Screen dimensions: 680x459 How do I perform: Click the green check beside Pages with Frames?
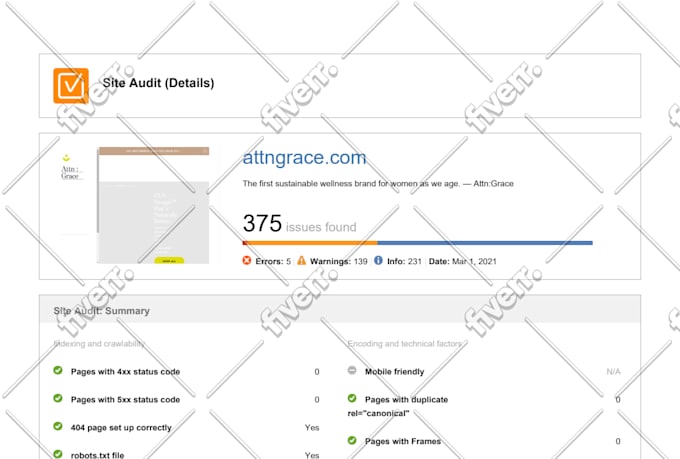(x=352, y=440)
